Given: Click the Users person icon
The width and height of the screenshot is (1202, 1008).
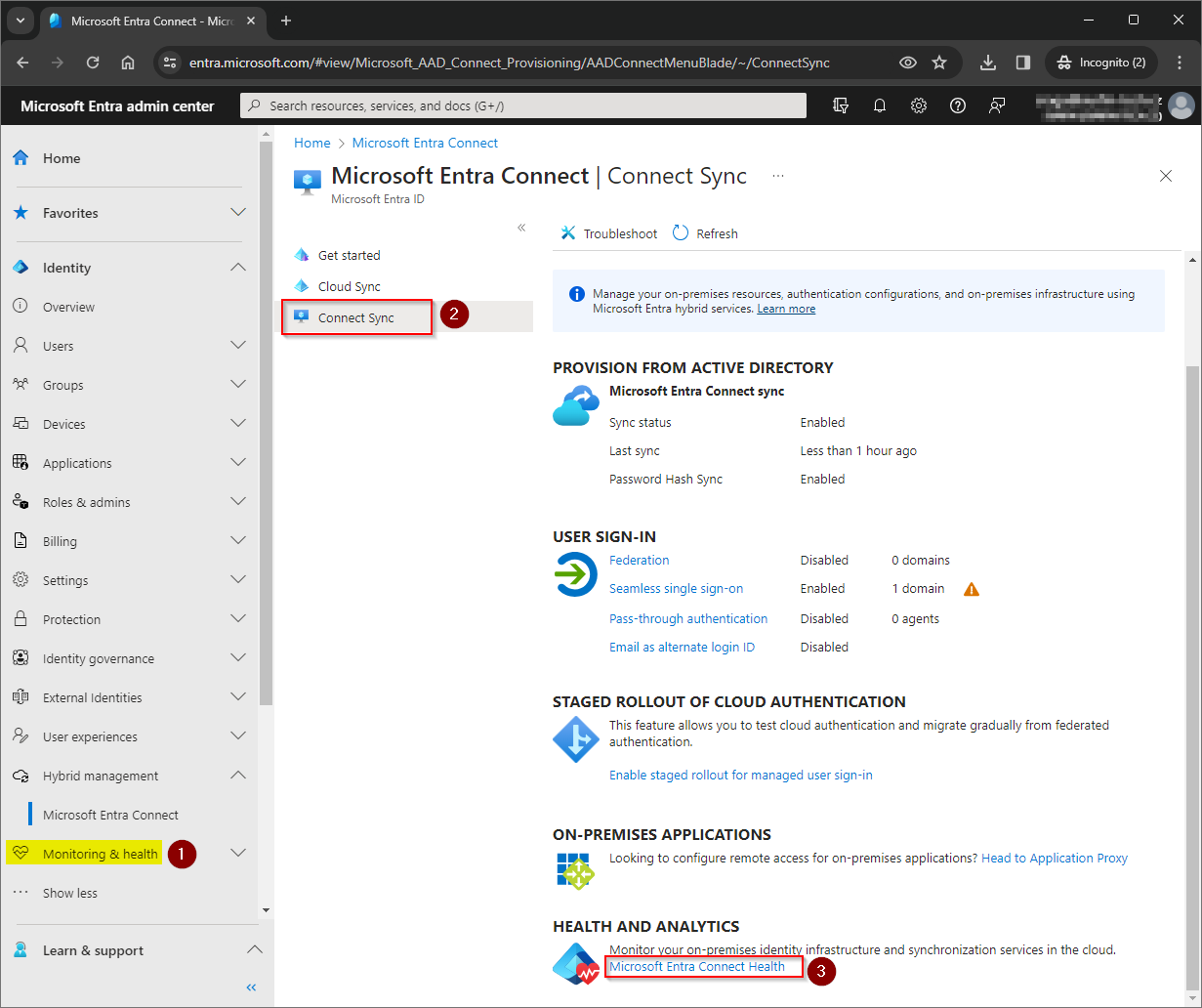Looking at the screenshot, I should click(21, 346).
